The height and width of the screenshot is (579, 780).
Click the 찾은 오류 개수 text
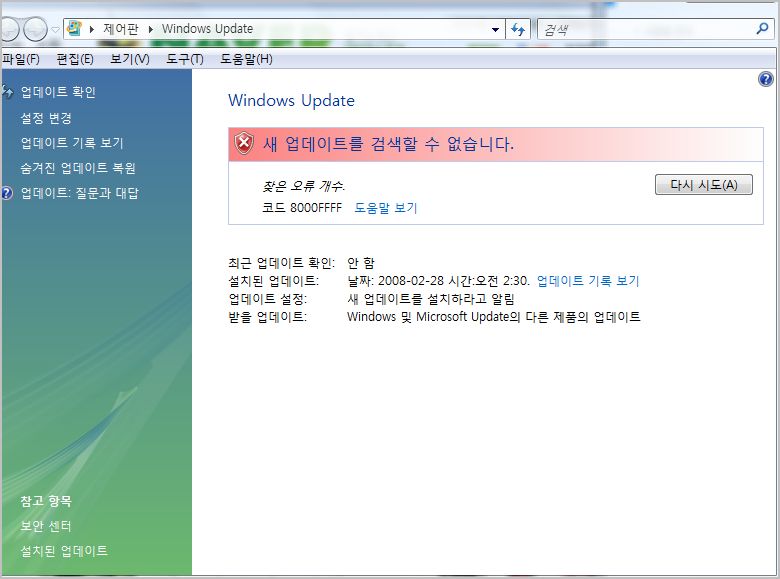(303, 186)
